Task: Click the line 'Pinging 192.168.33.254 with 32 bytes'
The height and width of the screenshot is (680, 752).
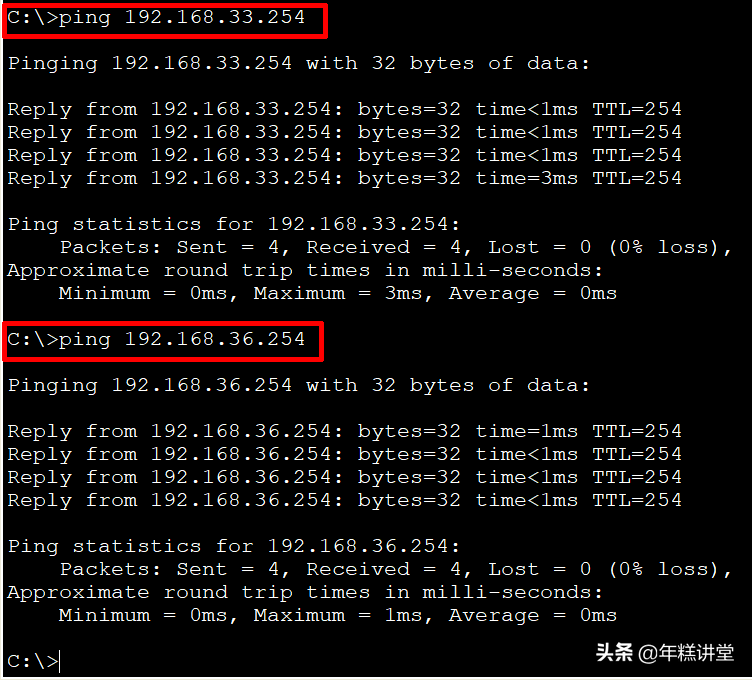Action: [299, 63]
